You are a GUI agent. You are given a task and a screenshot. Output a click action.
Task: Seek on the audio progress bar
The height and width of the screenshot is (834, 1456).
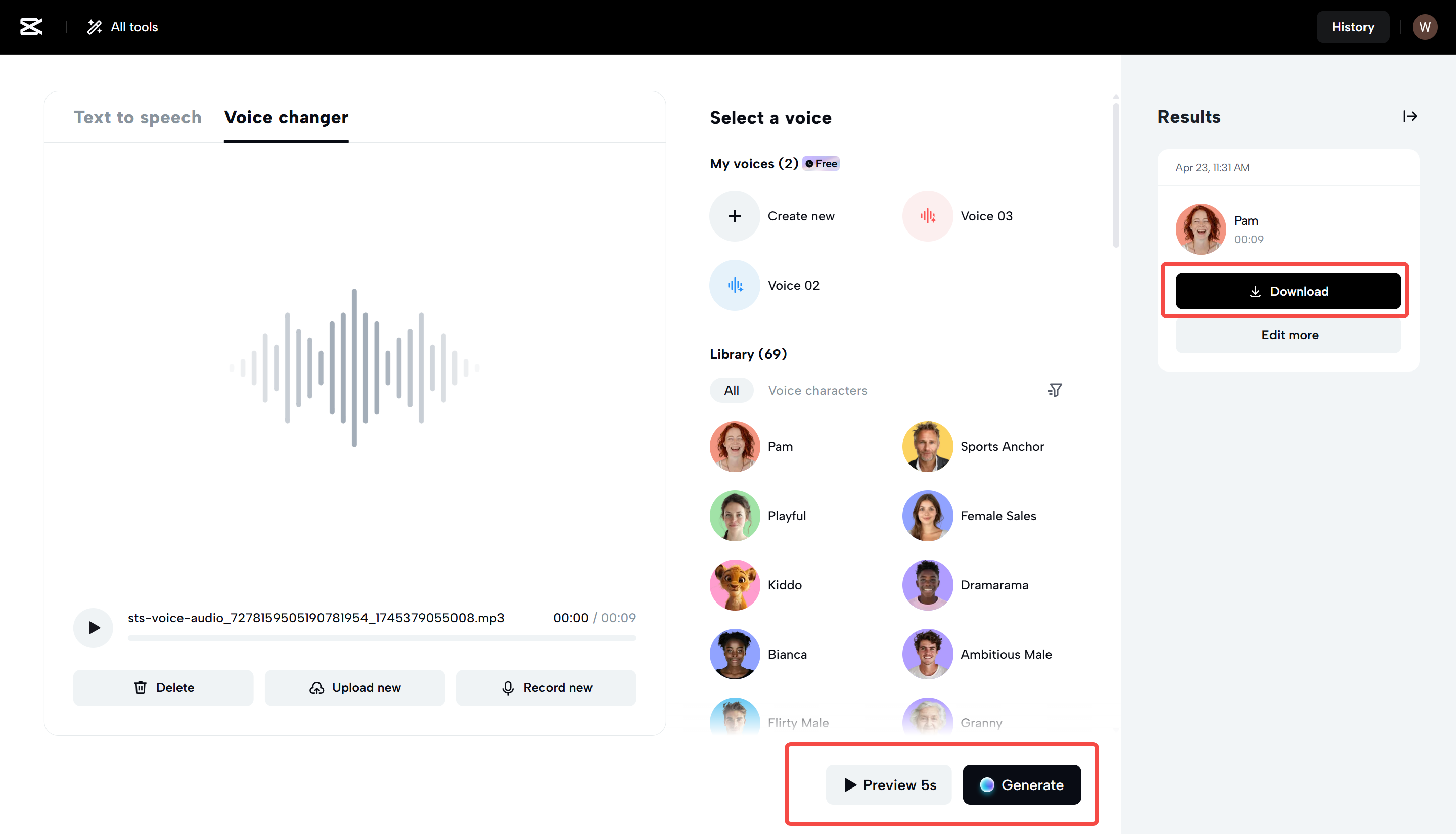(x=382, y=638)
